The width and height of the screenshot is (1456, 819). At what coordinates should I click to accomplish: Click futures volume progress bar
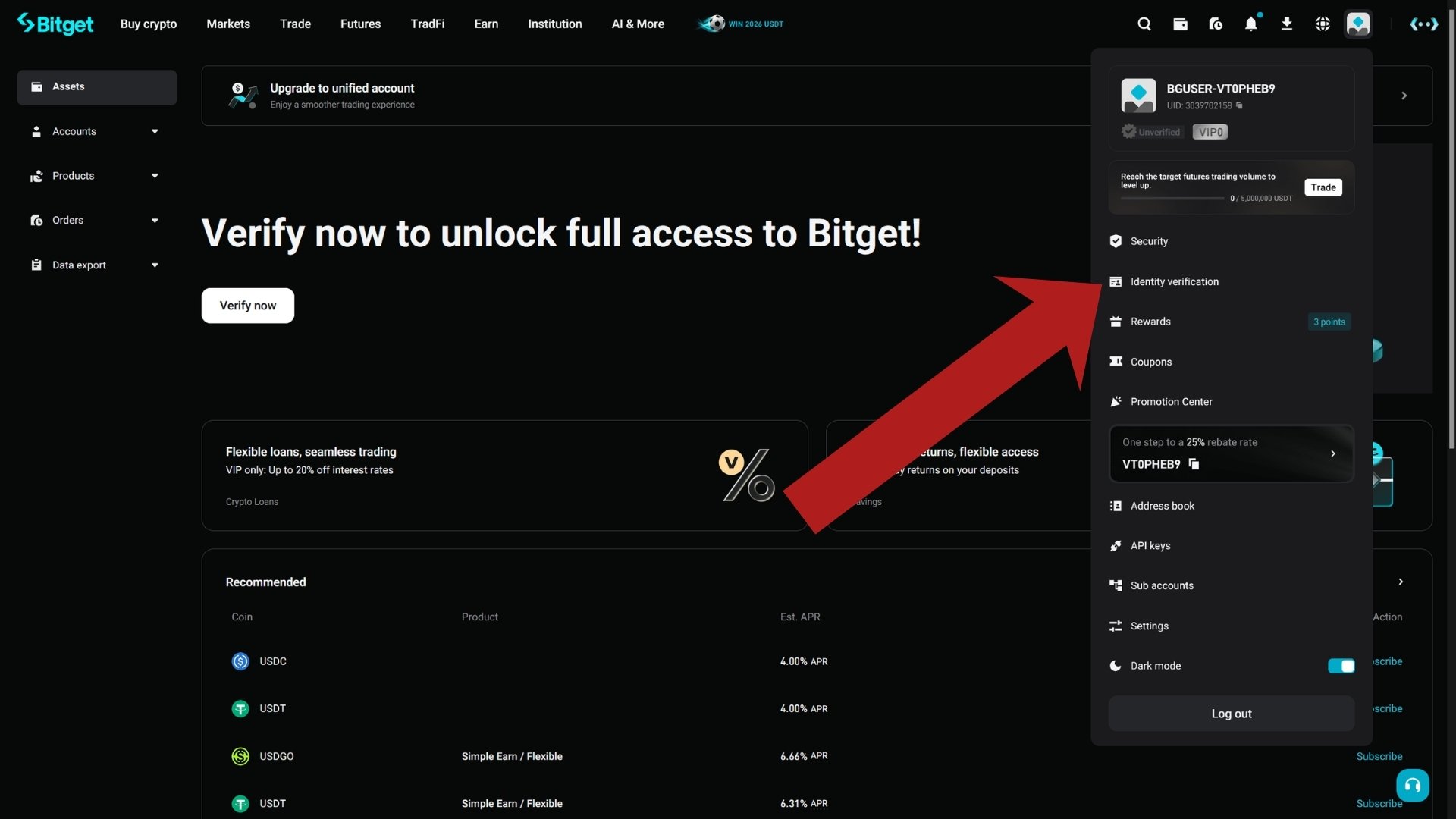tap(1172, 199)
